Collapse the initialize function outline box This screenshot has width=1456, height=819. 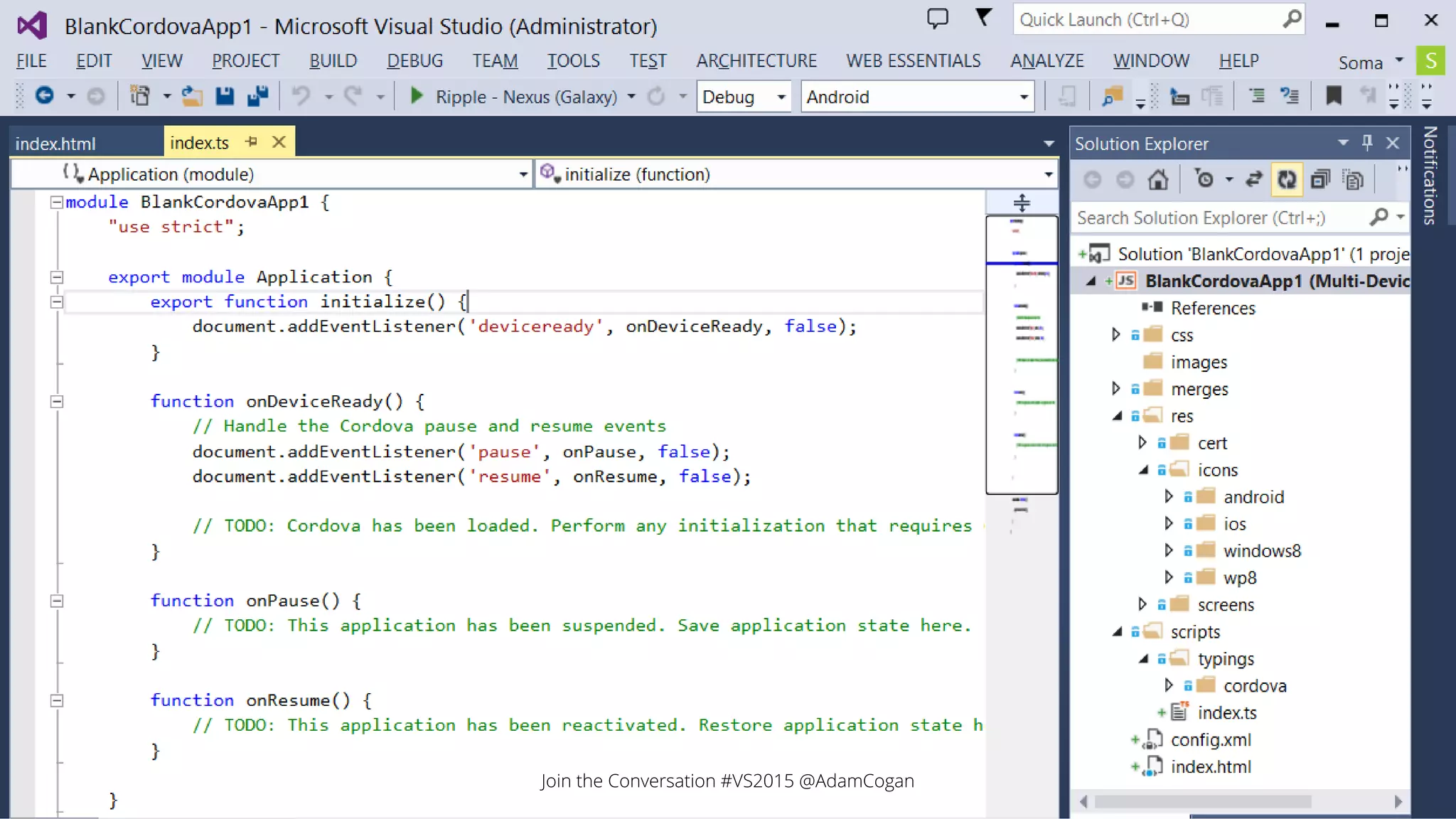click(x=57, y=302)
